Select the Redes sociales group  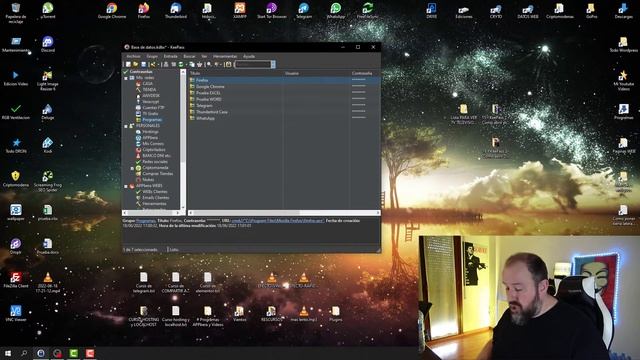tap(155, 162)
